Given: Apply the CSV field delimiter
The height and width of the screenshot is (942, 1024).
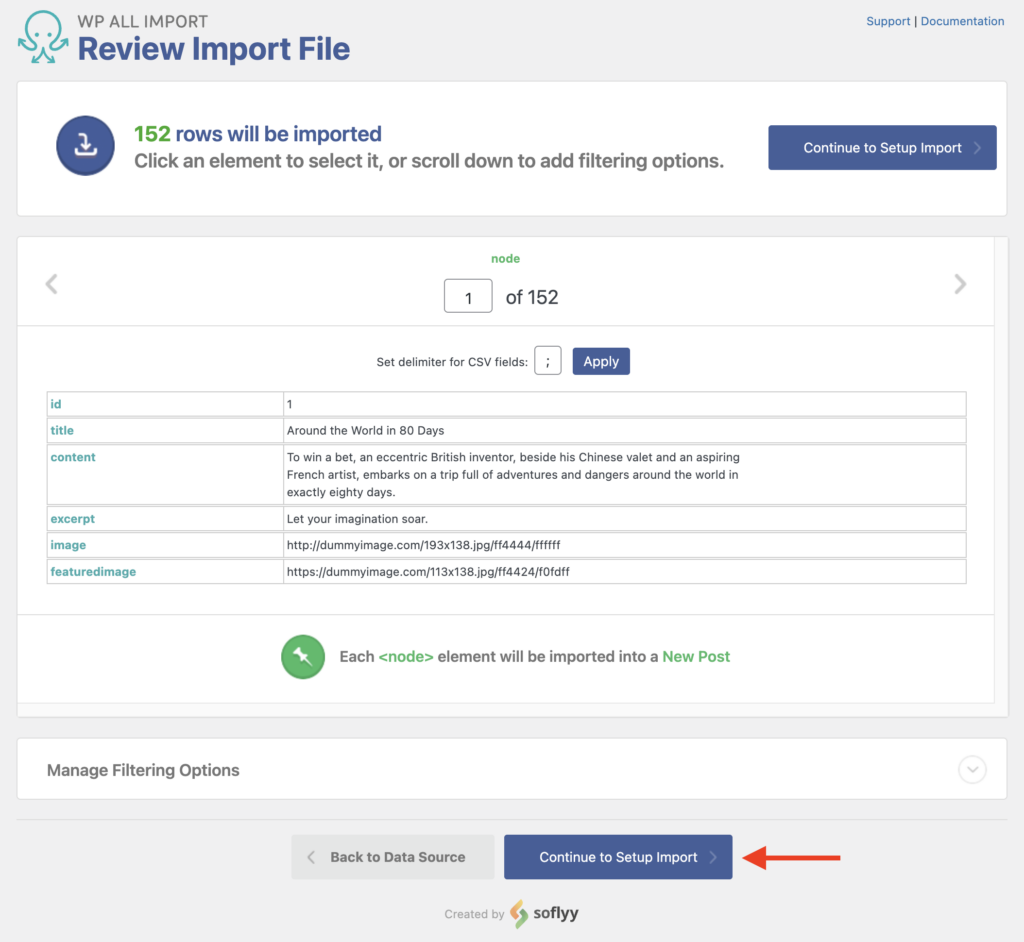Looking at the screenshot, I should tap(601, 361).
